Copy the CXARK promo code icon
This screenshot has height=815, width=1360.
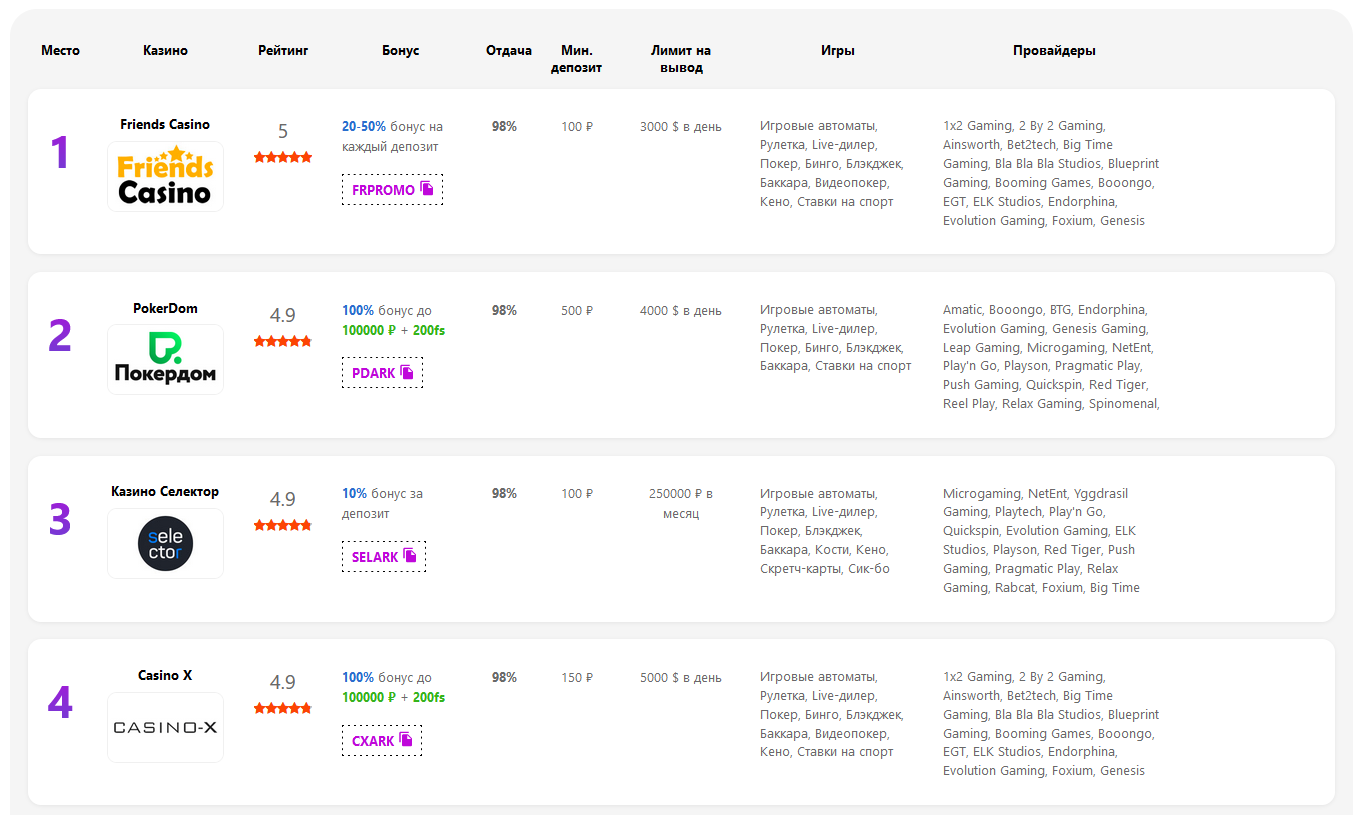(x=406, y=740)
